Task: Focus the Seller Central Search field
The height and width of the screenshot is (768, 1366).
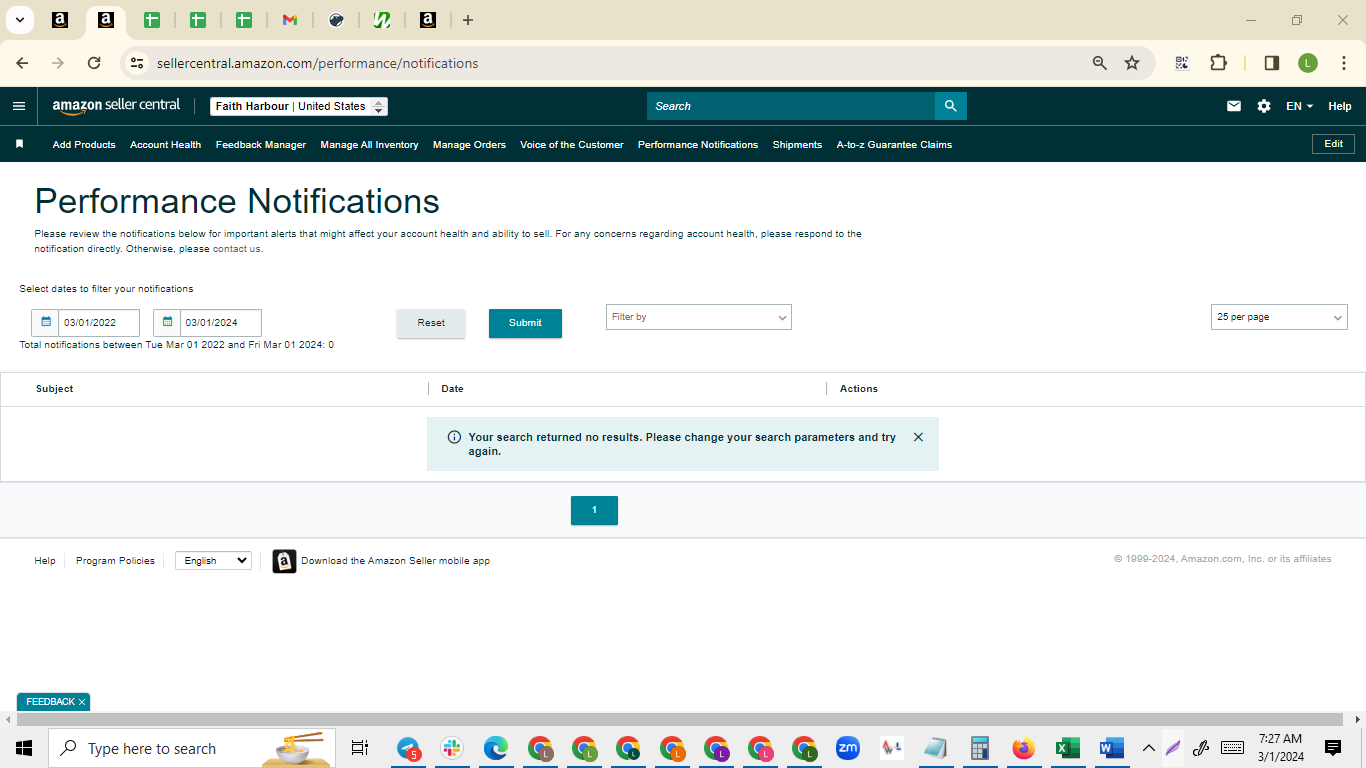Action: click(791, 106)
